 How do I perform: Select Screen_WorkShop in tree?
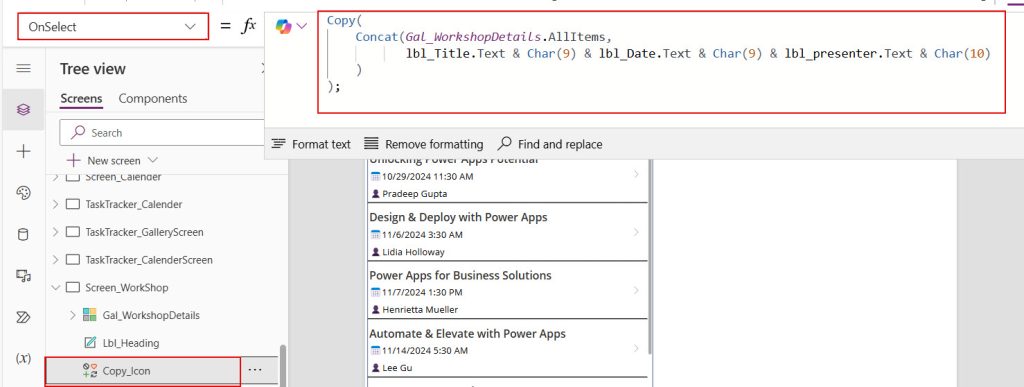tap(127, 287)
